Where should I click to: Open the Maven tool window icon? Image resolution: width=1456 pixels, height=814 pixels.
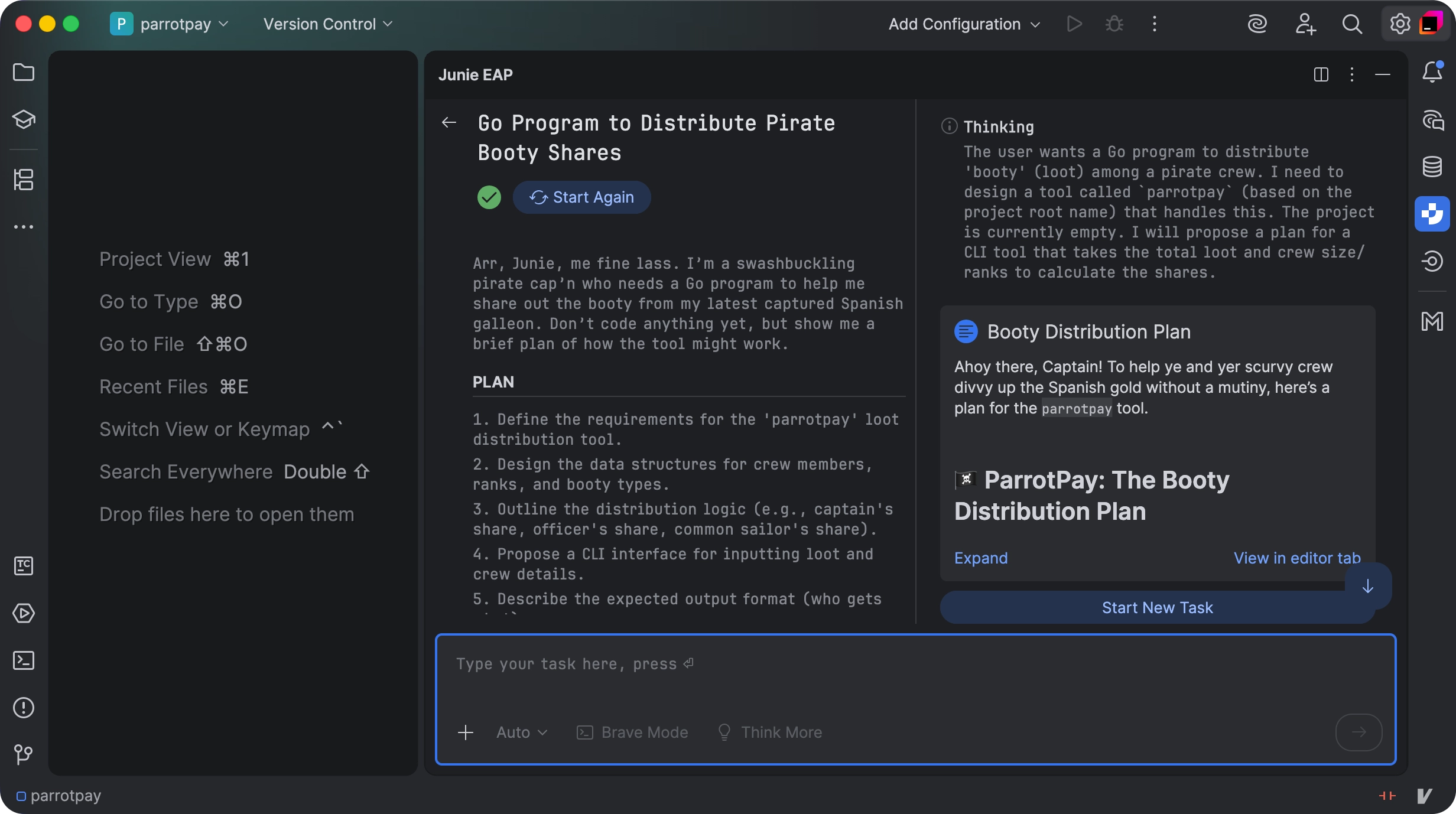pos(1432,321)
